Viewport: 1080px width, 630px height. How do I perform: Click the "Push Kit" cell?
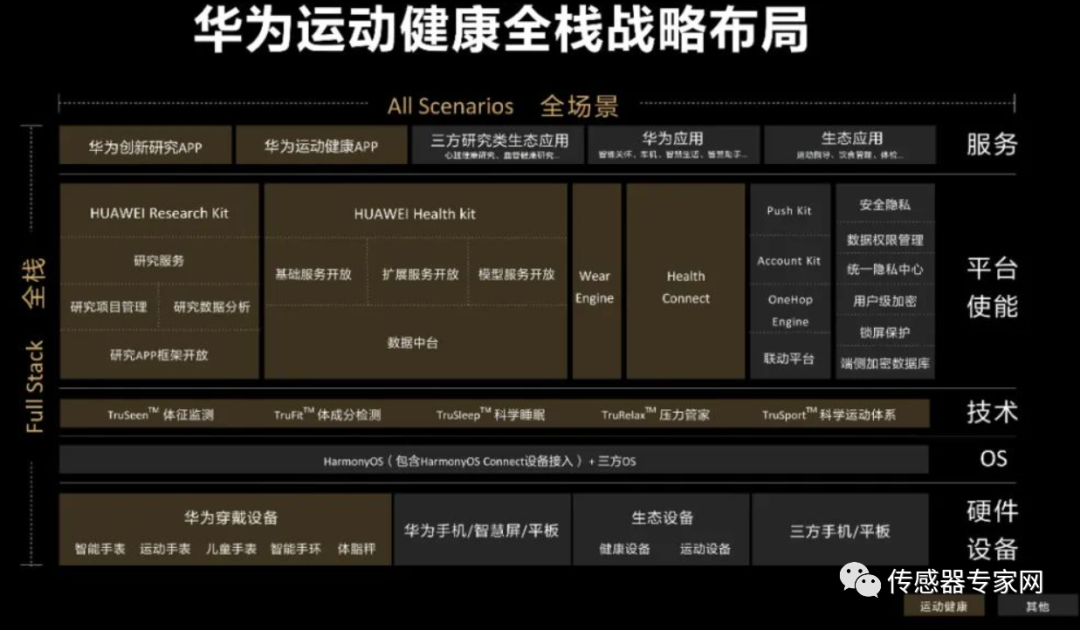click(789, 211)
